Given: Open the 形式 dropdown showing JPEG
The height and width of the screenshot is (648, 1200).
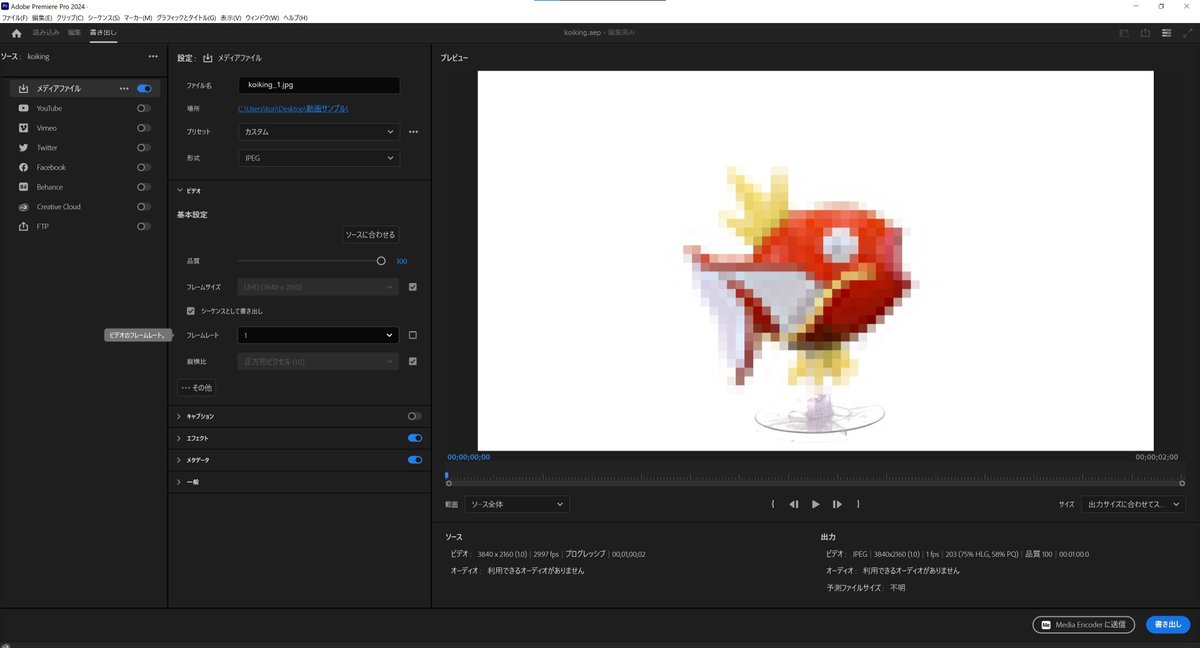Looking at the screenshot, I should pyautogui.click(x=319, y=158).
